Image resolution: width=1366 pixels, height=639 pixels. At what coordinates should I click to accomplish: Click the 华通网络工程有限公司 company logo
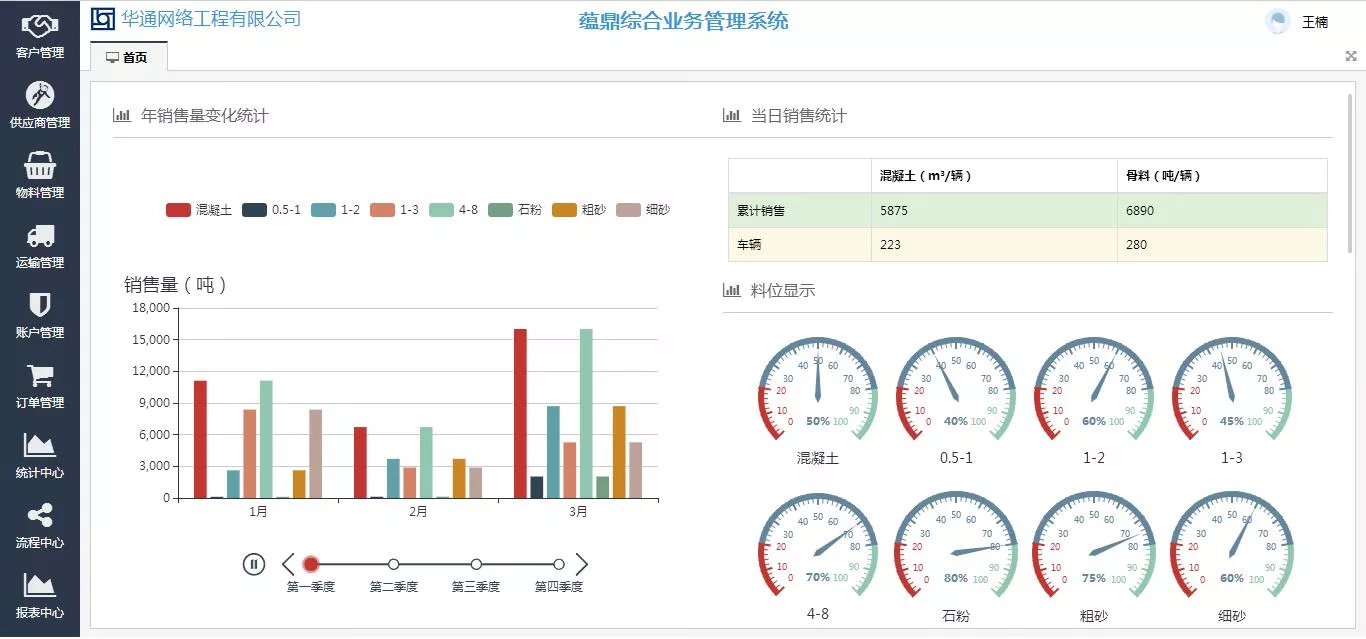103,19
